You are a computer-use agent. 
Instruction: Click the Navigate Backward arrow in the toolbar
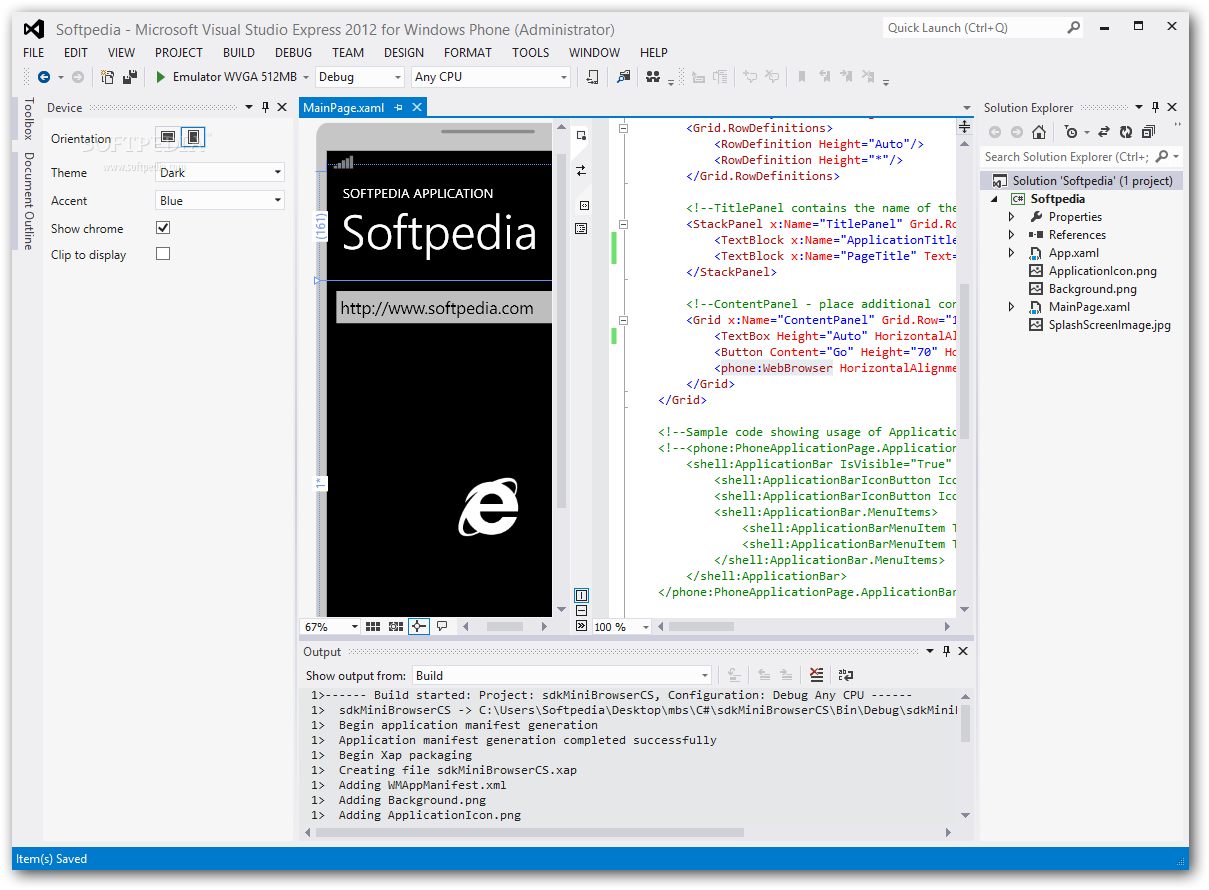pyautogui.click(x=44, y=77)
